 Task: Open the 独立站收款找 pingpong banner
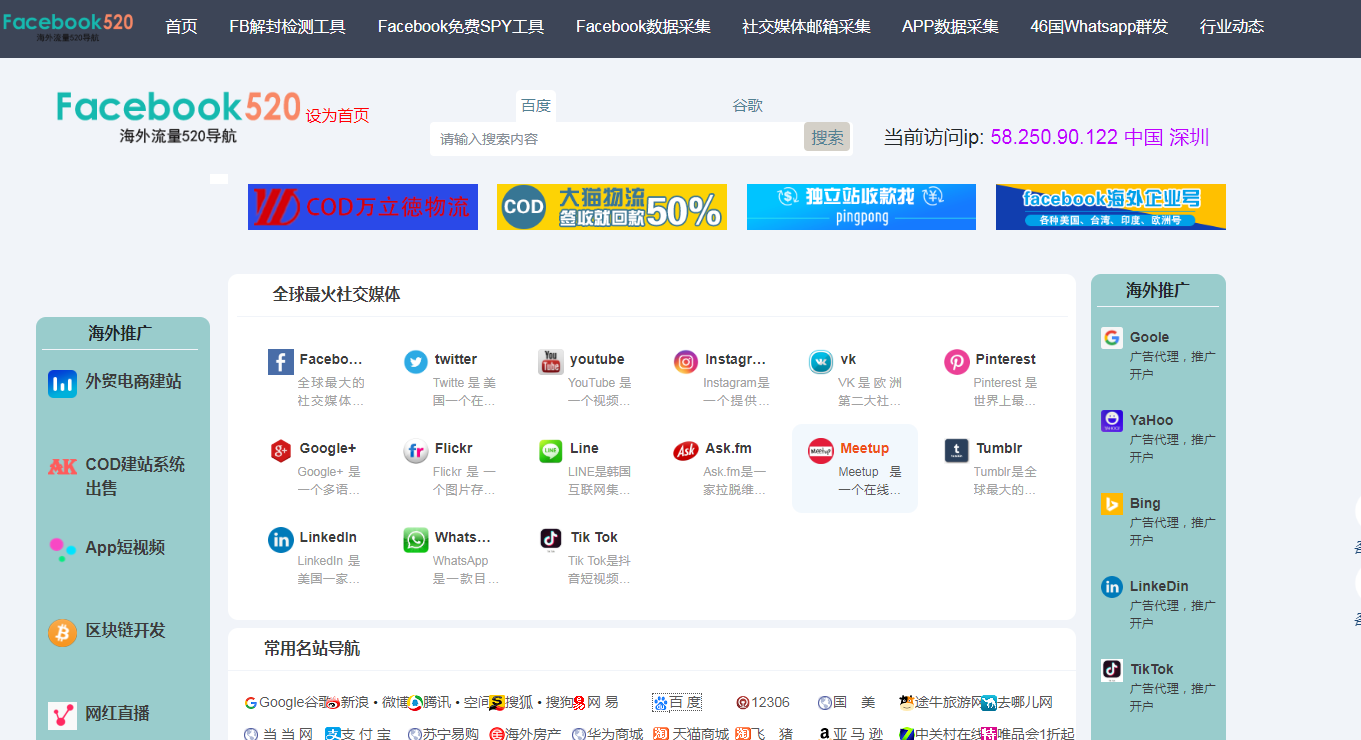861,207
